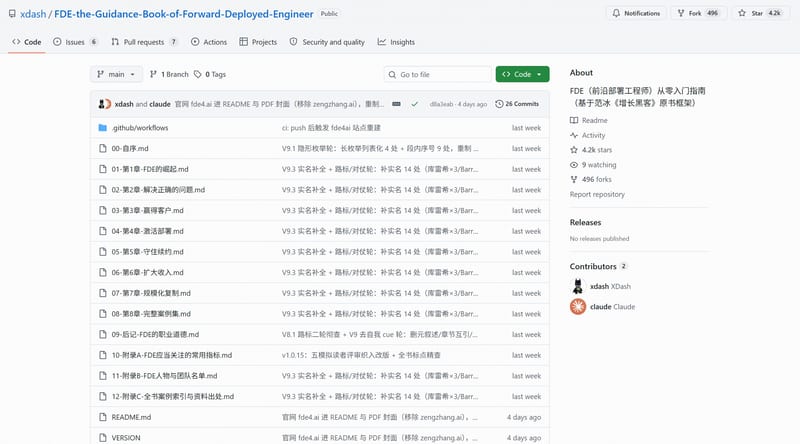The width and height of the screenshot is (800, 444).
Task: Open the file 12-附录C-全书案例索引与资料出处.md
Action: coord(173,396)
